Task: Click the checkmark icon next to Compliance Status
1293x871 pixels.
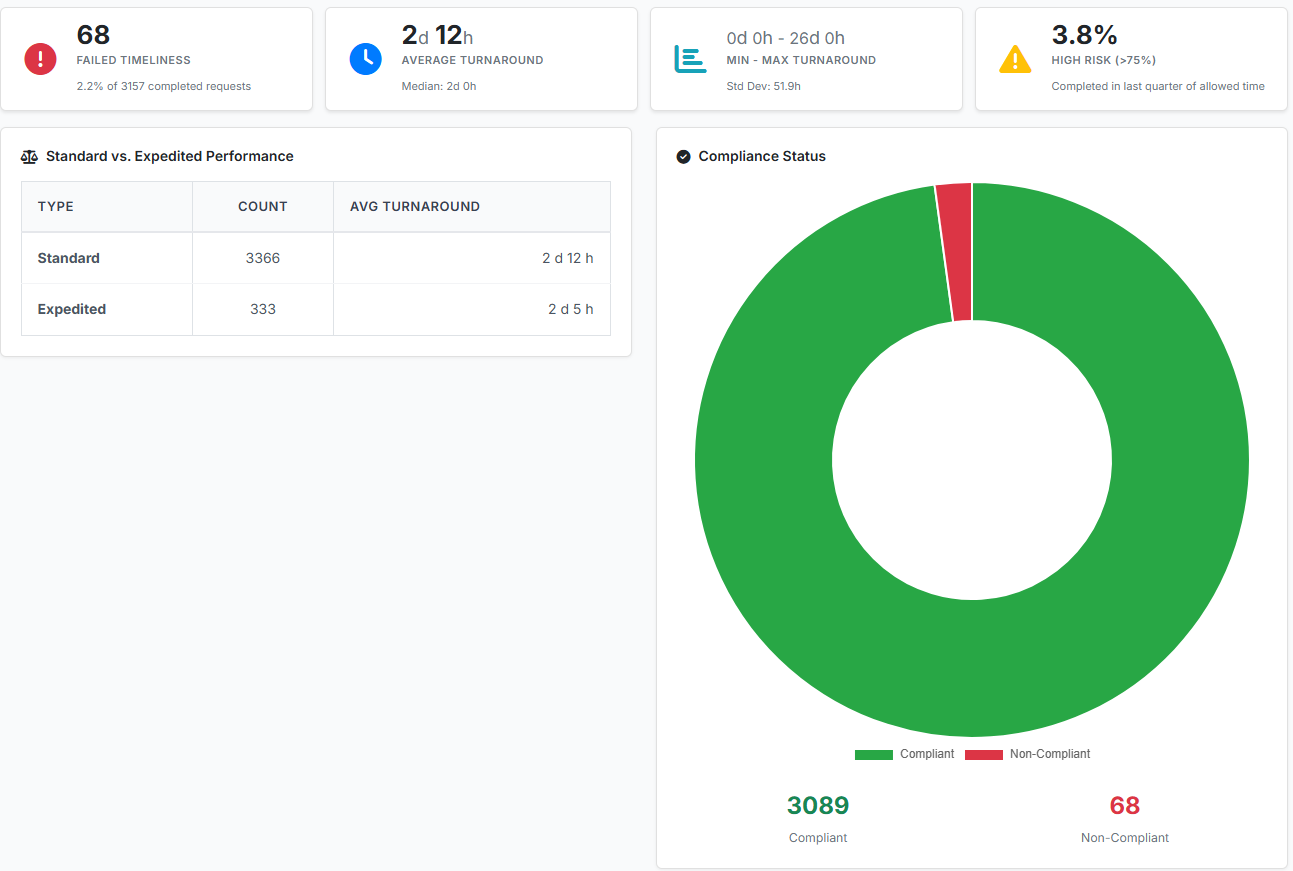Action: (x=683, y=156)
